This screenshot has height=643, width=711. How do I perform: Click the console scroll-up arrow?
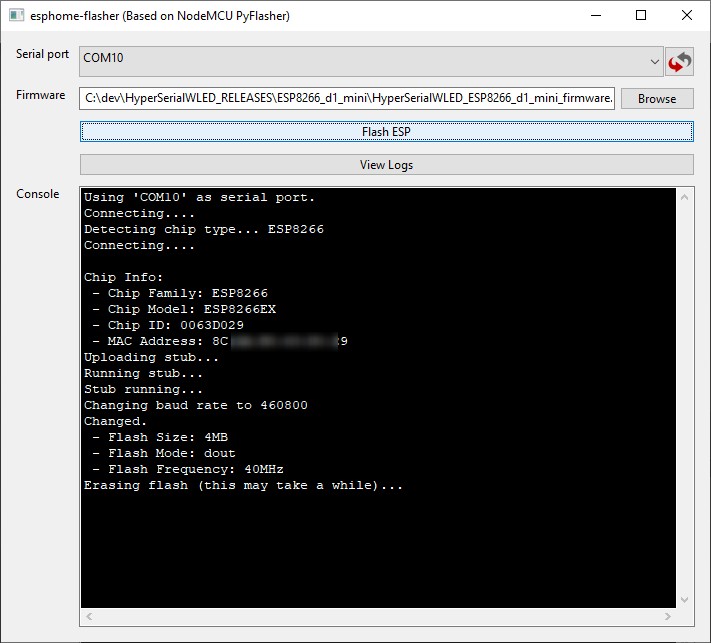685,196
